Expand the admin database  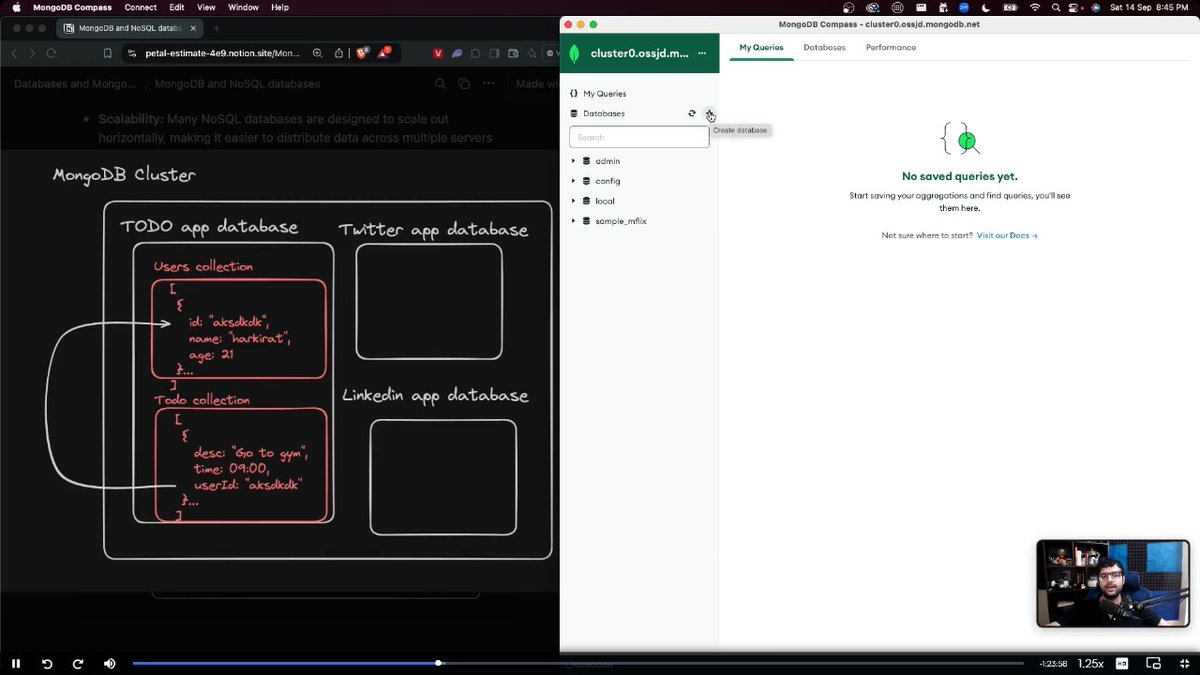point(573,161)
